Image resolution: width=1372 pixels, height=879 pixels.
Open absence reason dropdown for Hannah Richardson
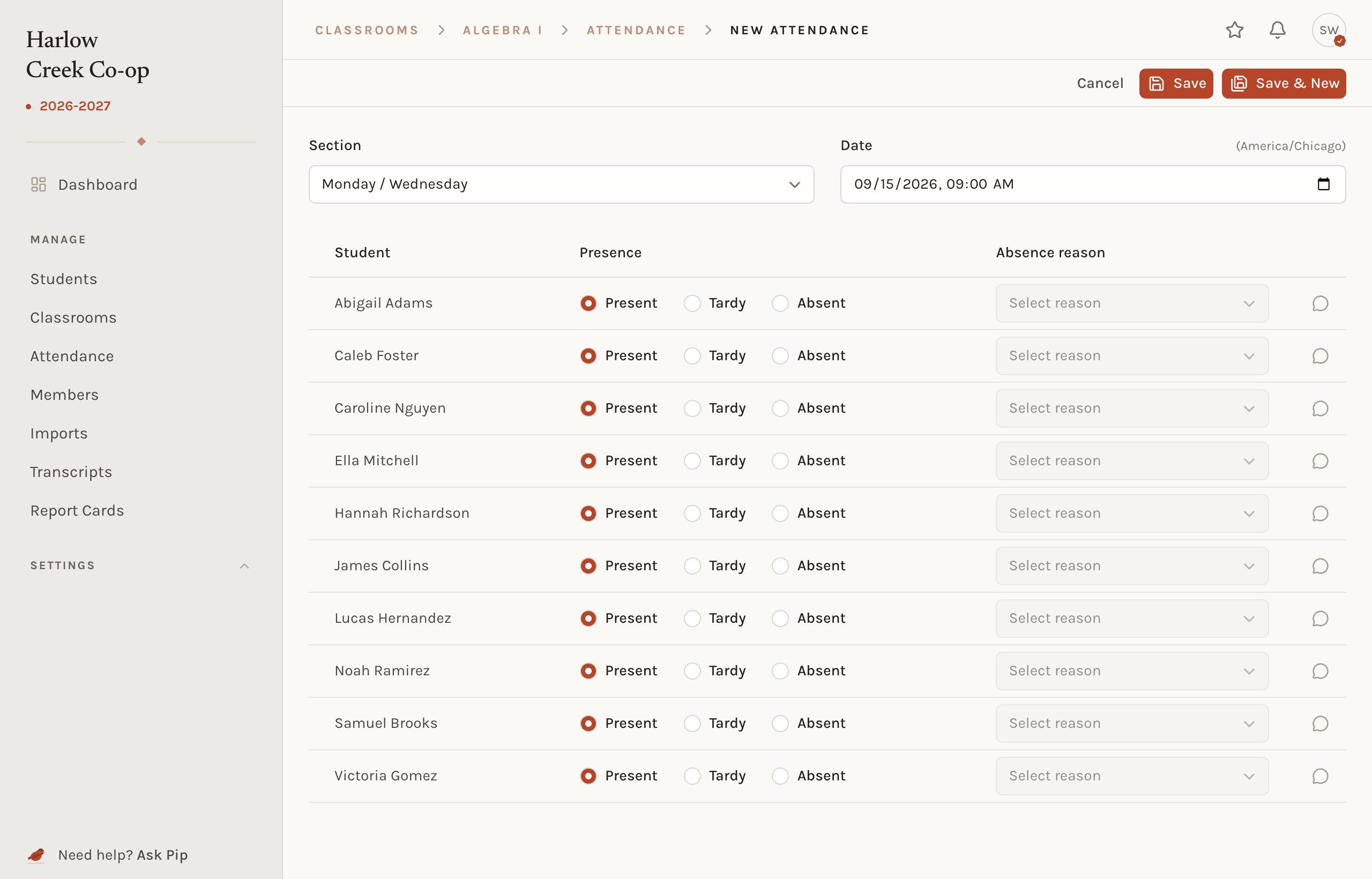1132,513
